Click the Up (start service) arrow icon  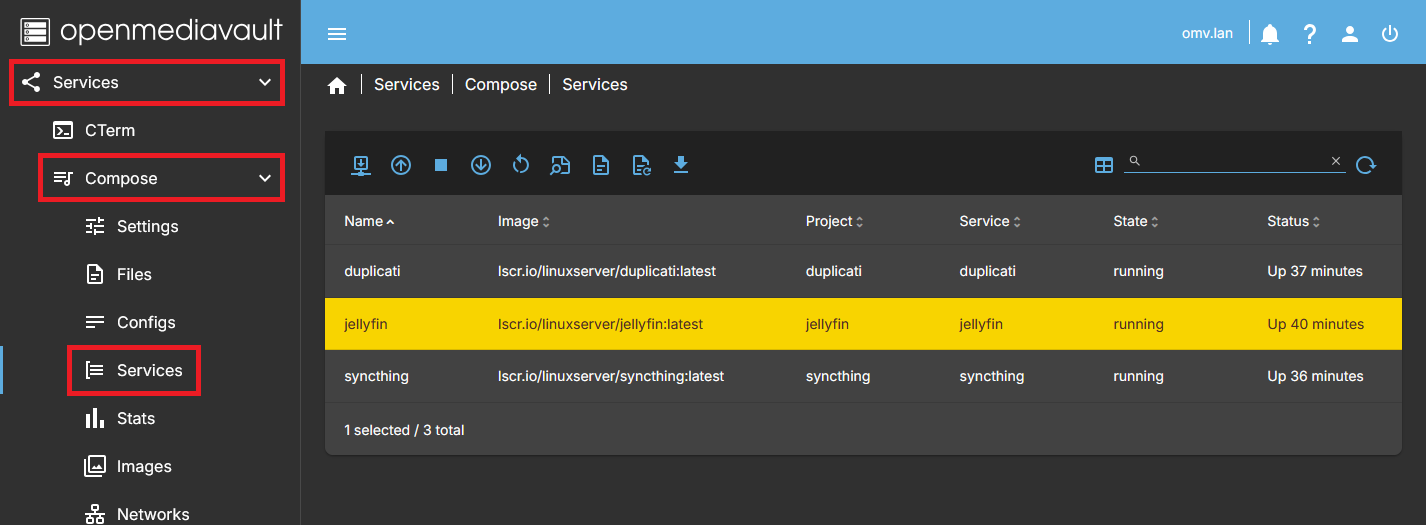[401, 165]
